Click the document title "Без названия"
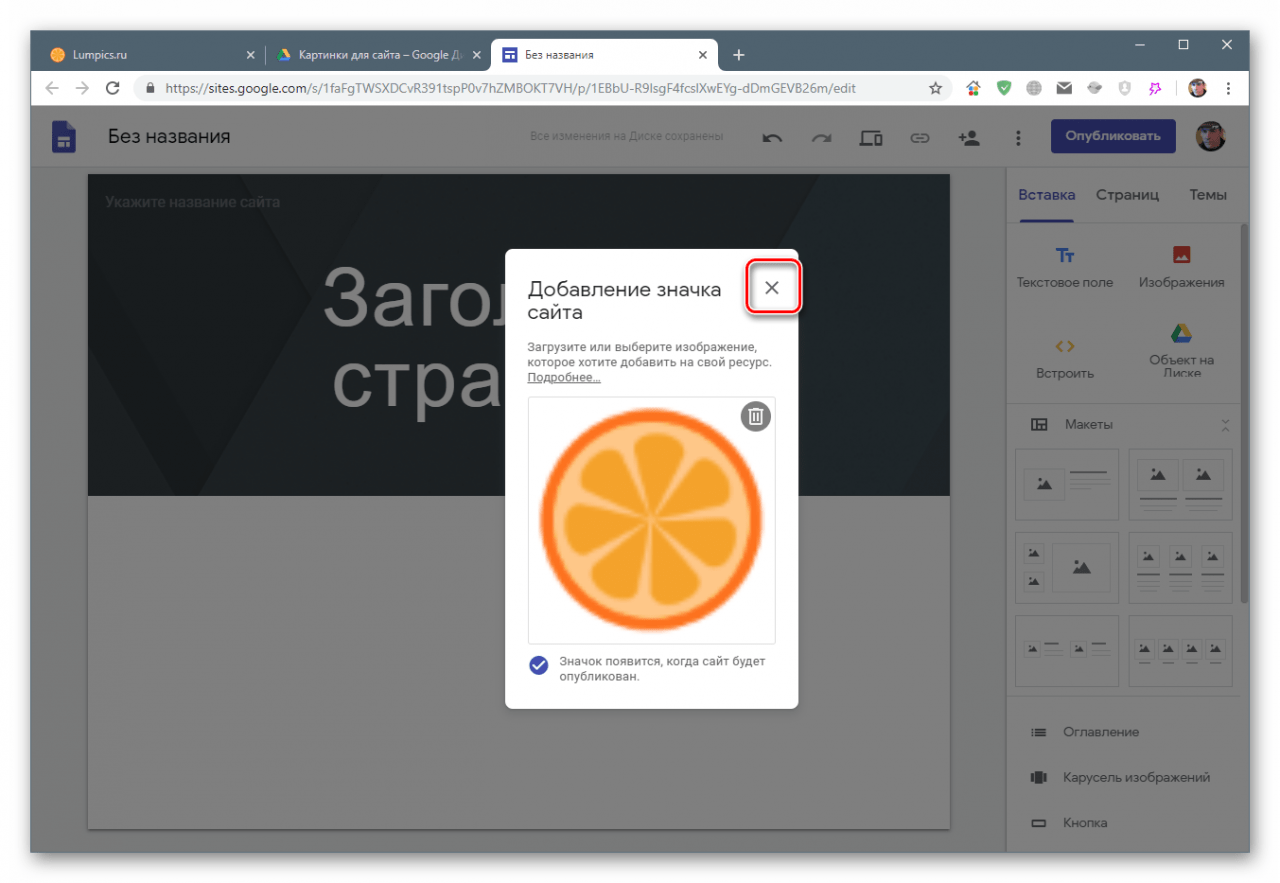Image resolution: width=1280 pixels, height=883 pixels. click(169, 136)
